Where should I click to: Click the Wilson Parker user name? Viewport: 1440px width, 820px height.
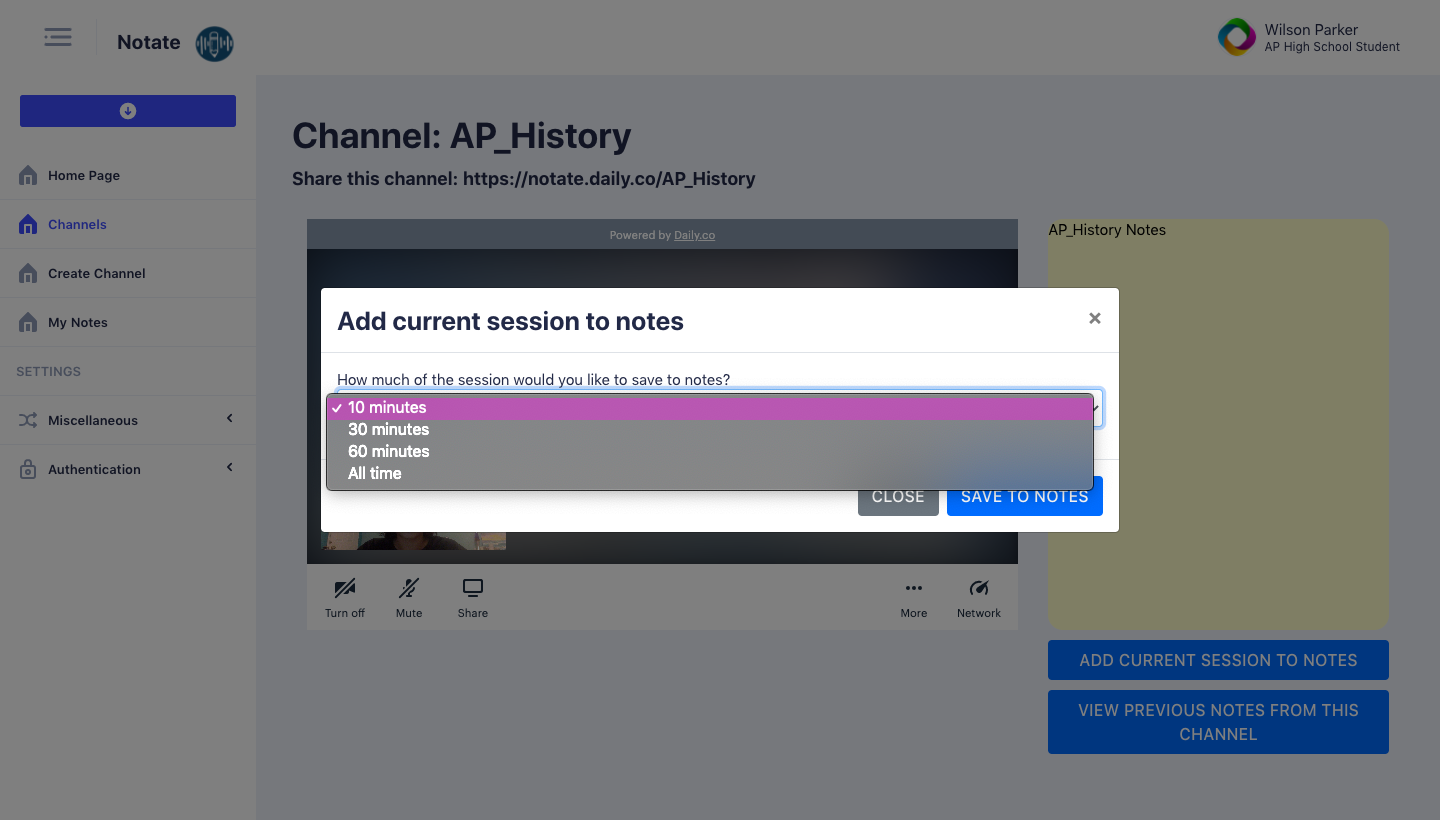coord(1311,30)
